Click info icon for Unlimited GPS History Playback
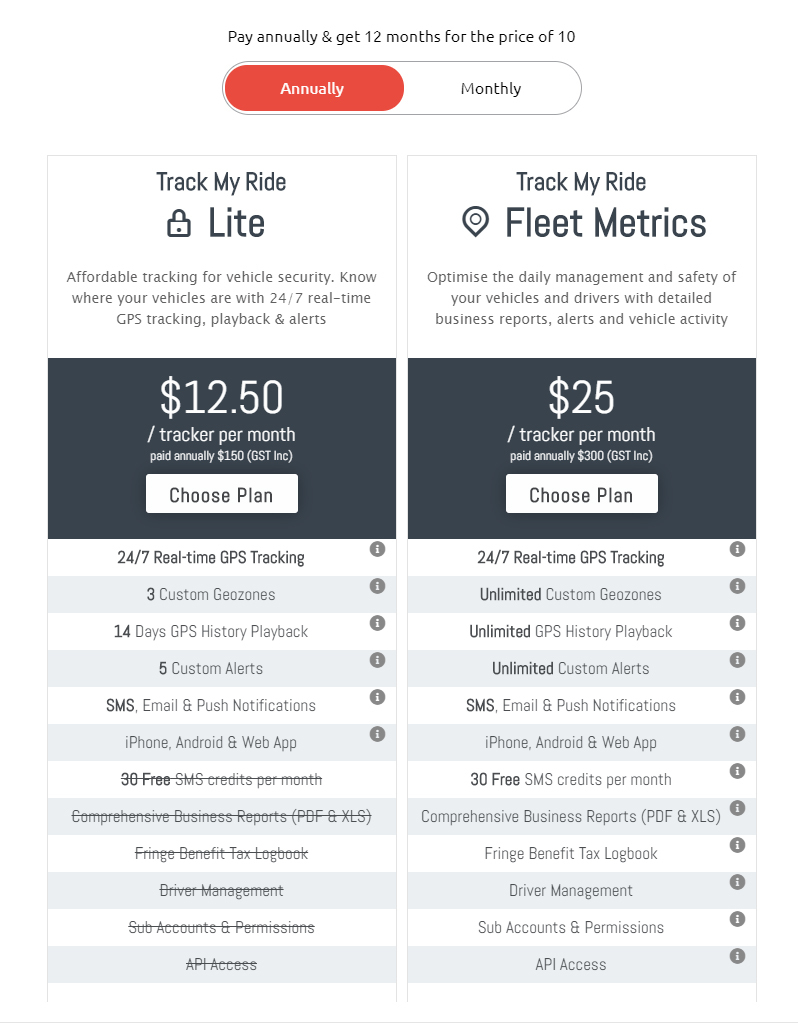The width and height of the screenshot is (798, 1025). (737, 623)
